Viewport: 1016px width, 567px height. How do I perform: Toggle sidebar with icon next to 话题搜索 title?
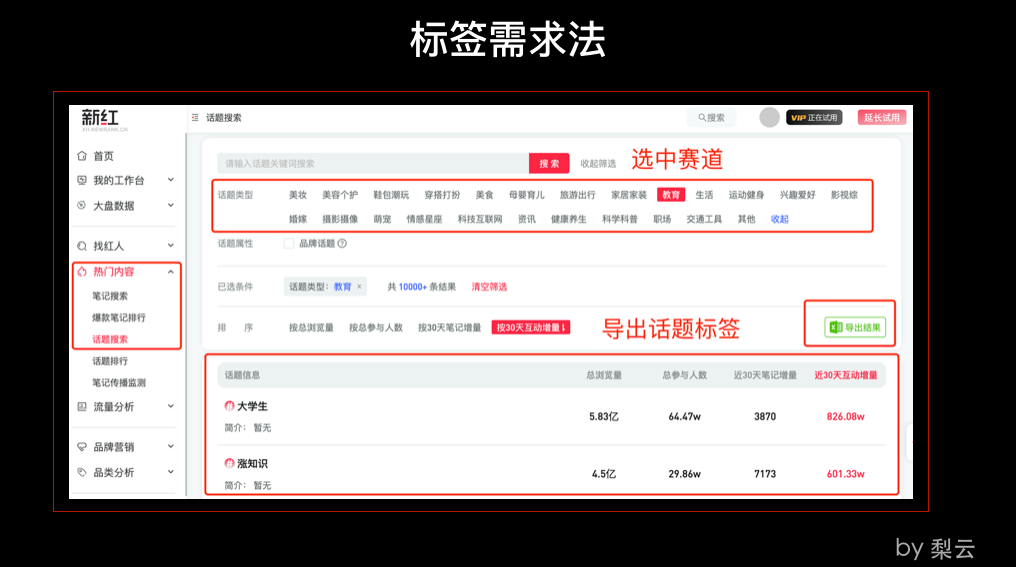tap(195, 117)
